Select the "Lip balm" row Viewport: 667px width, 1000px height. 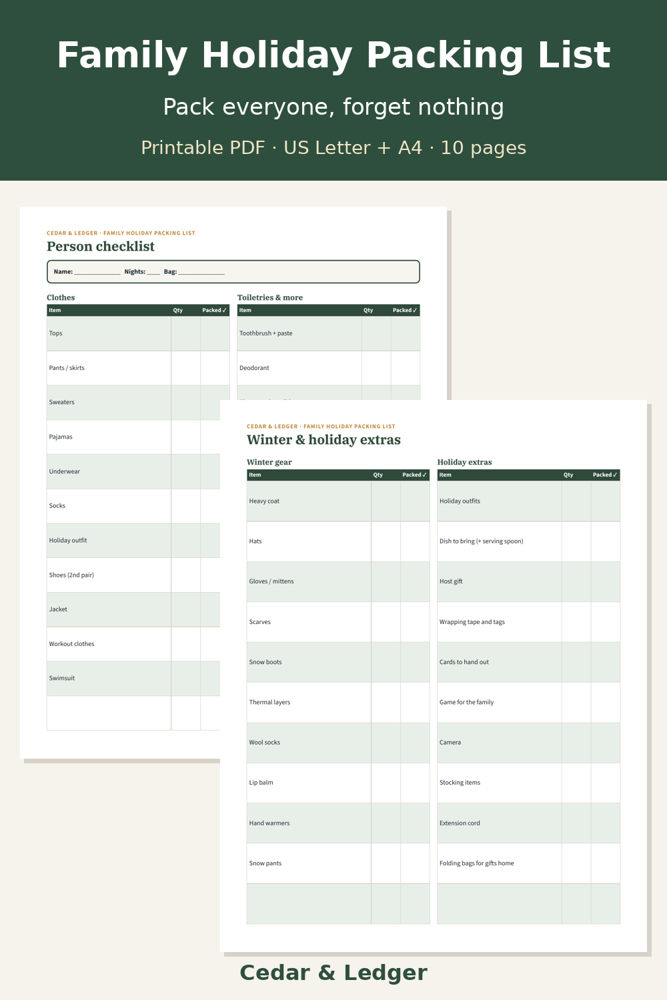pyautogui.click(x=338, y=783)
